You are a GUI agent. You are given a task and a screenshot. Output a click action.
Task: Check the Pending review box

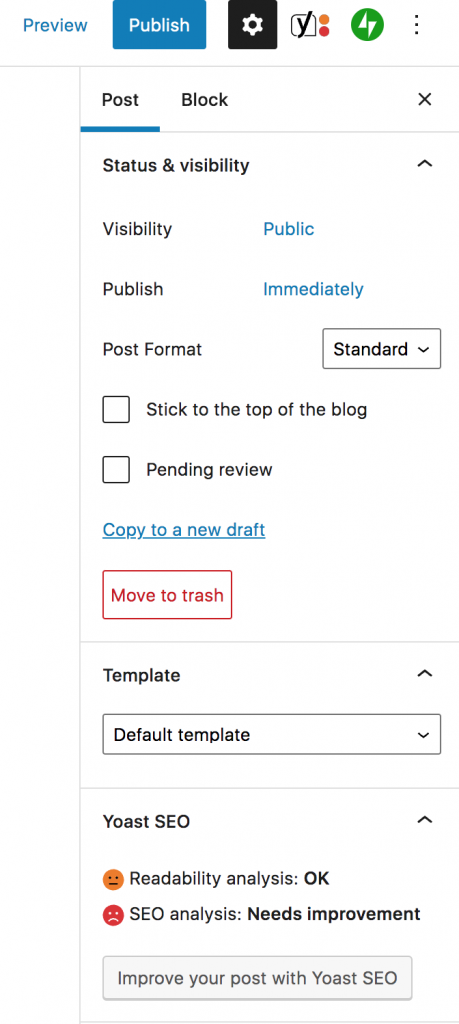click(x=116, y=470)
